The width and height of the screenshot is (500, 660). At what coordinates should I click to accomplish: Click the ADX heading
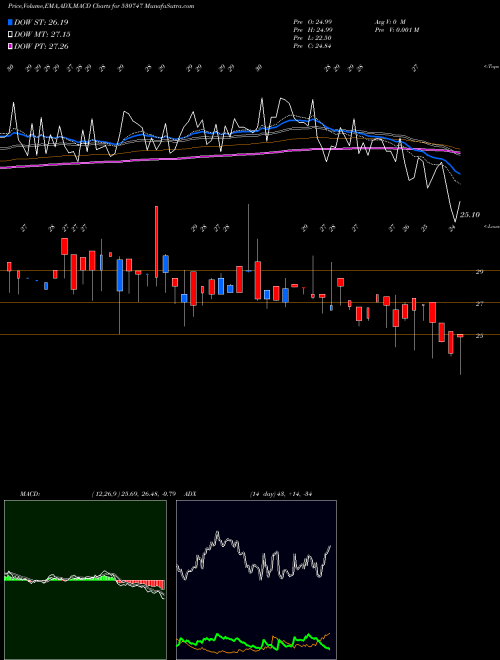(x=191, y=494)
